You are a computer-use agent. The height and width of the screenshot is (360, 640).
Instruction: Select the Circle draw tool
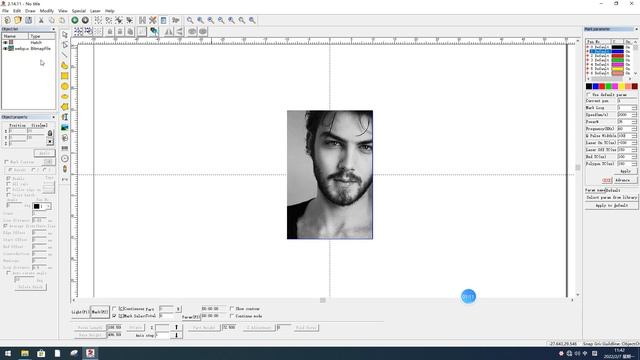[x=64, y=86]
